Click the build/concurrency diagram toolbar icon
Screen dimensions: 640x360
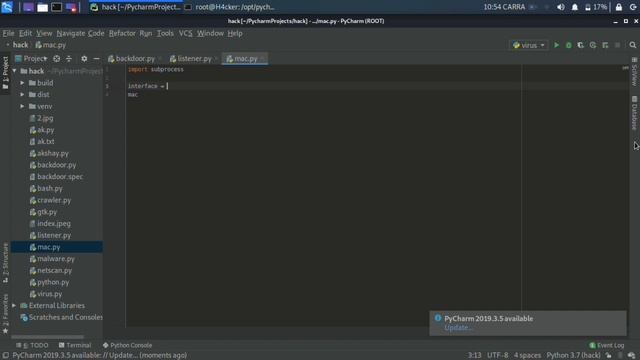point(605,45)
